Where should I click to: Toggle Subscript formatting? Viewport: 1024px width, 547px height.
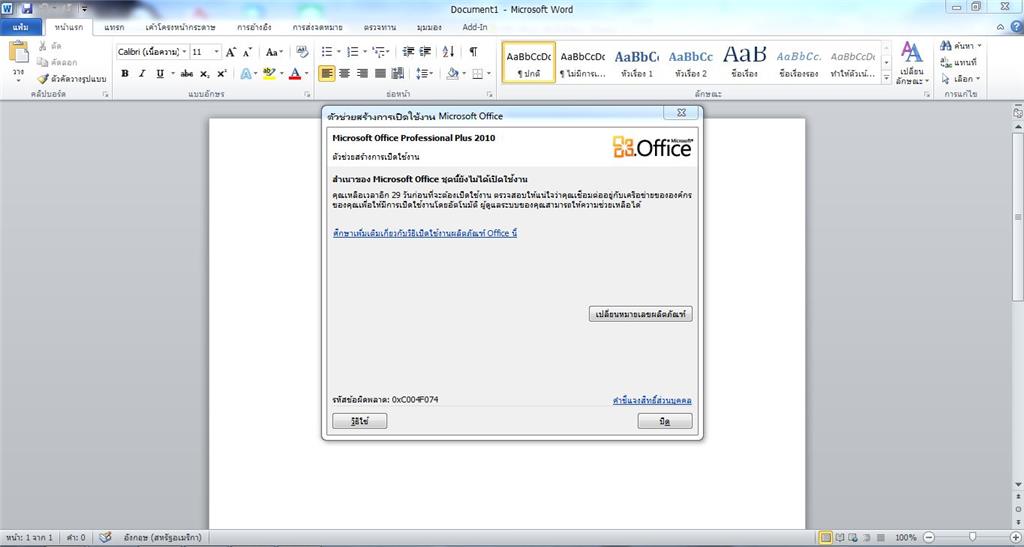pyautogui.click(x=204, y=74)
